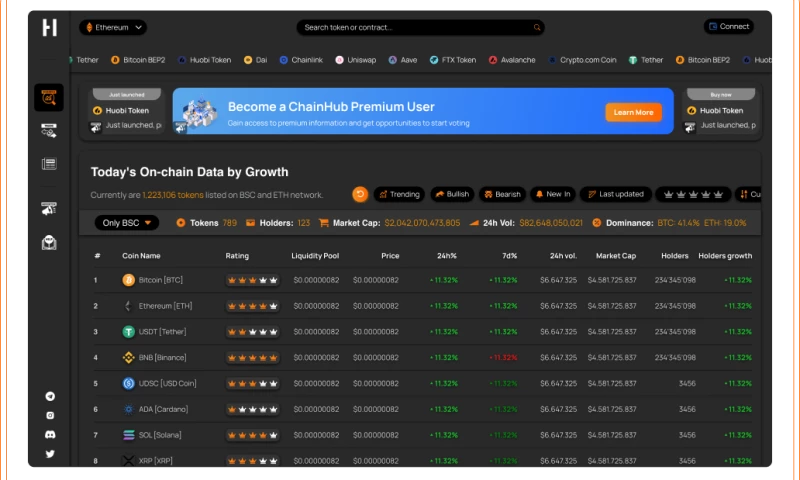Click the USD Coin icon in row 5
Viewport: 800px width, 480px height.
tap(129, 384)
